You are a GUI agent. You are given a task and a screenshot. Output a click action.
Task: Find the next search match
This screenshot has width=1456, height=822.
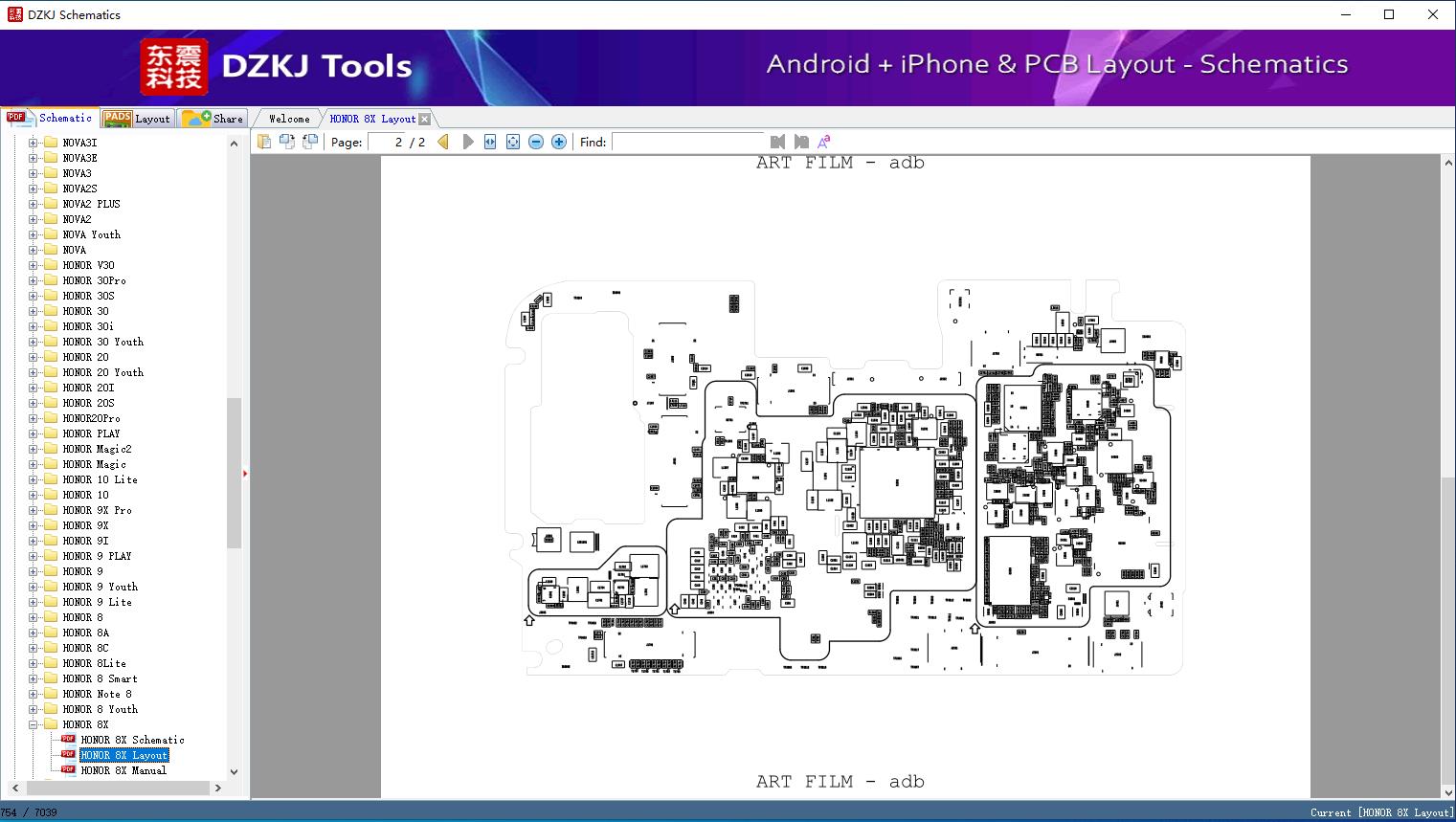[x=801, y=142]
